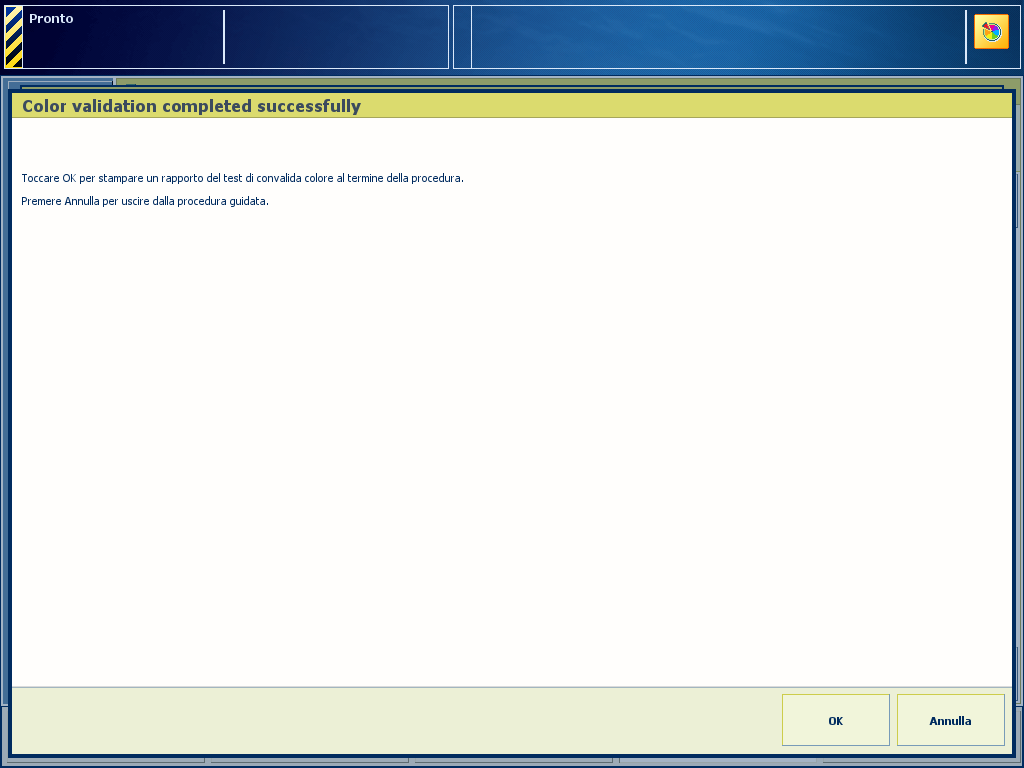Tap the yellow-striped status indicator
This screenshot has width=1024, height=768.
pyautogui.click(x=14, y=37)
